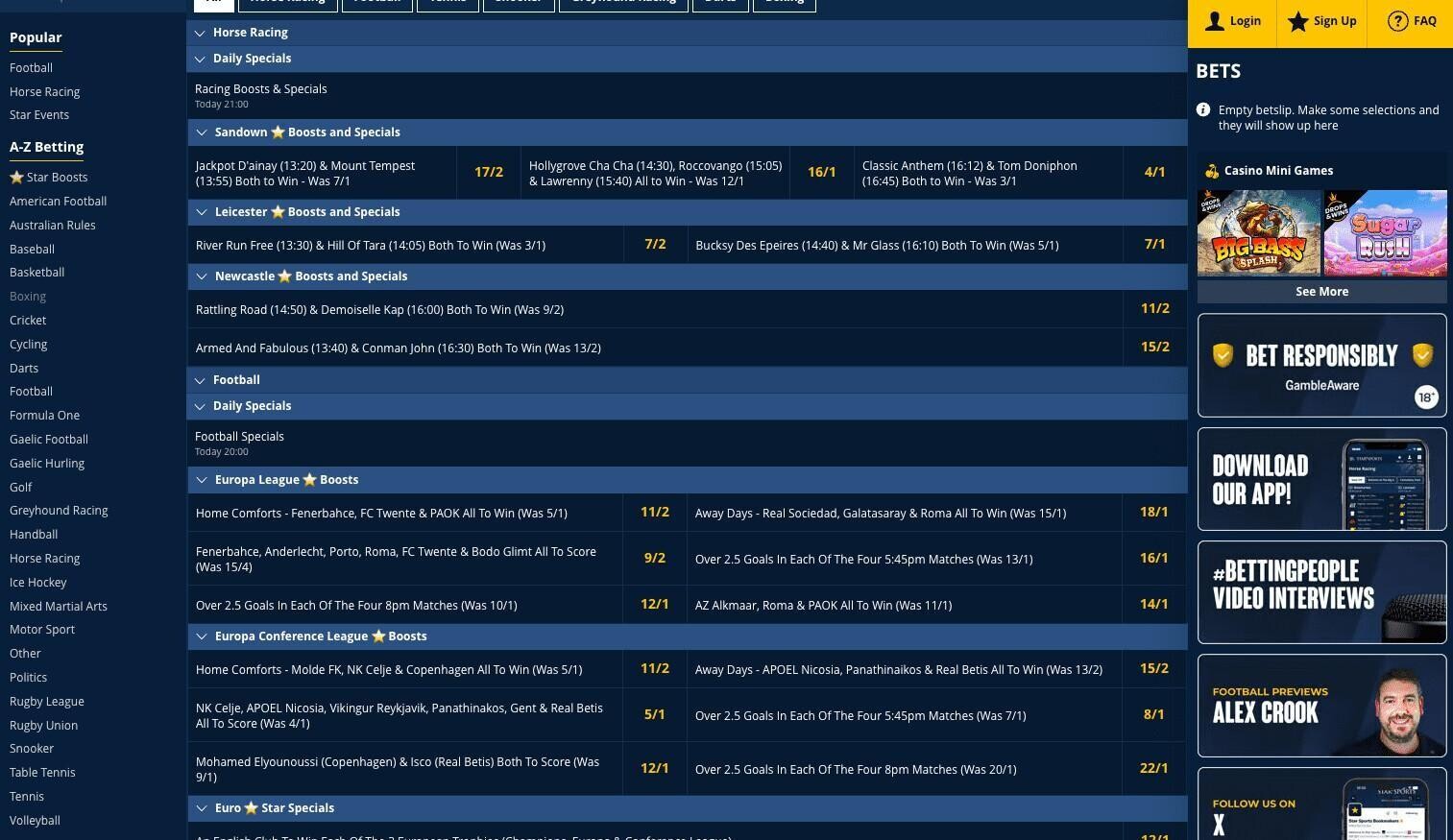Select 17/2 odds for Jackpot D'ainay double
The image size is (1453, 840).
click(488, 173)
